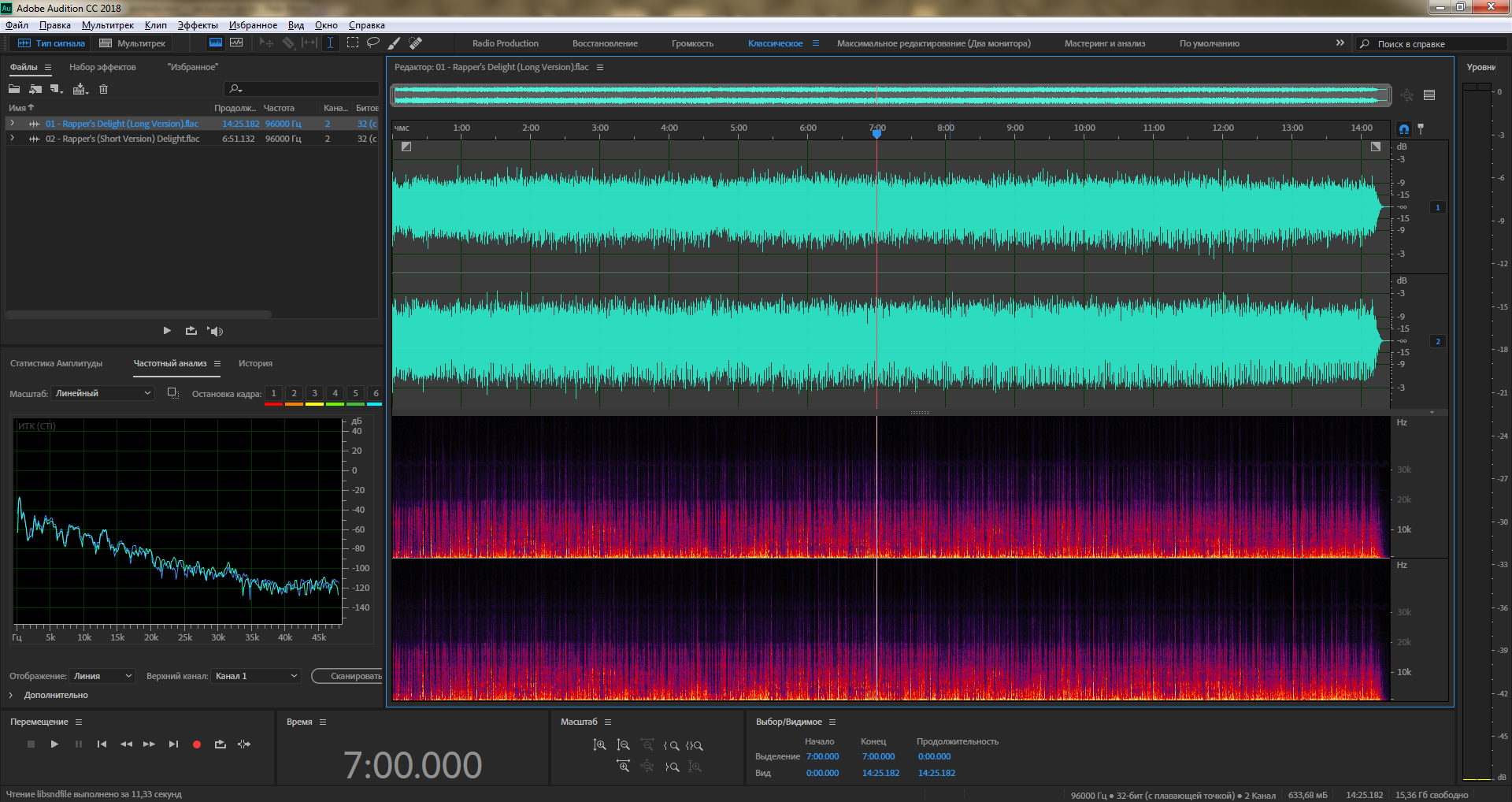
Task: Select the 'Radio Production' workspace
Action: [x=506, y=43]
